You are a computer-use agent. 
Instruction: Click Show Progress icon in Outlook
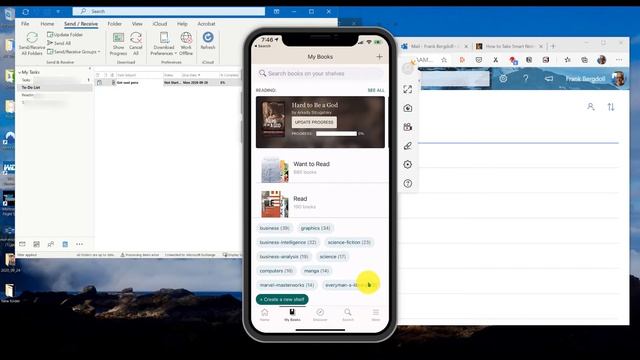118,44
